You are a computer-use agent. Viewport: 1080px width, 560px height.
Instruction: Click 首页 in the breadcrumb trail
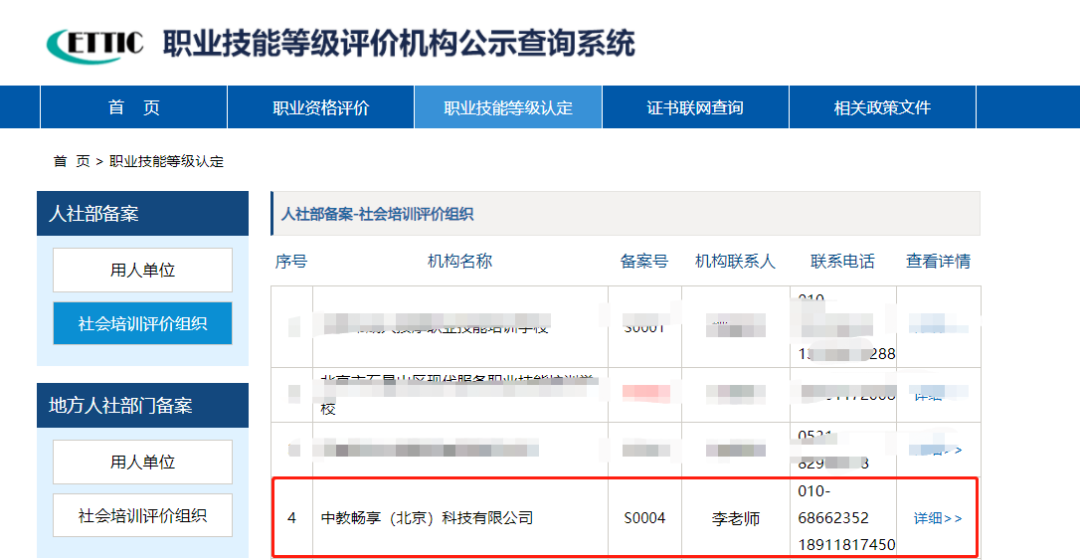71,161
